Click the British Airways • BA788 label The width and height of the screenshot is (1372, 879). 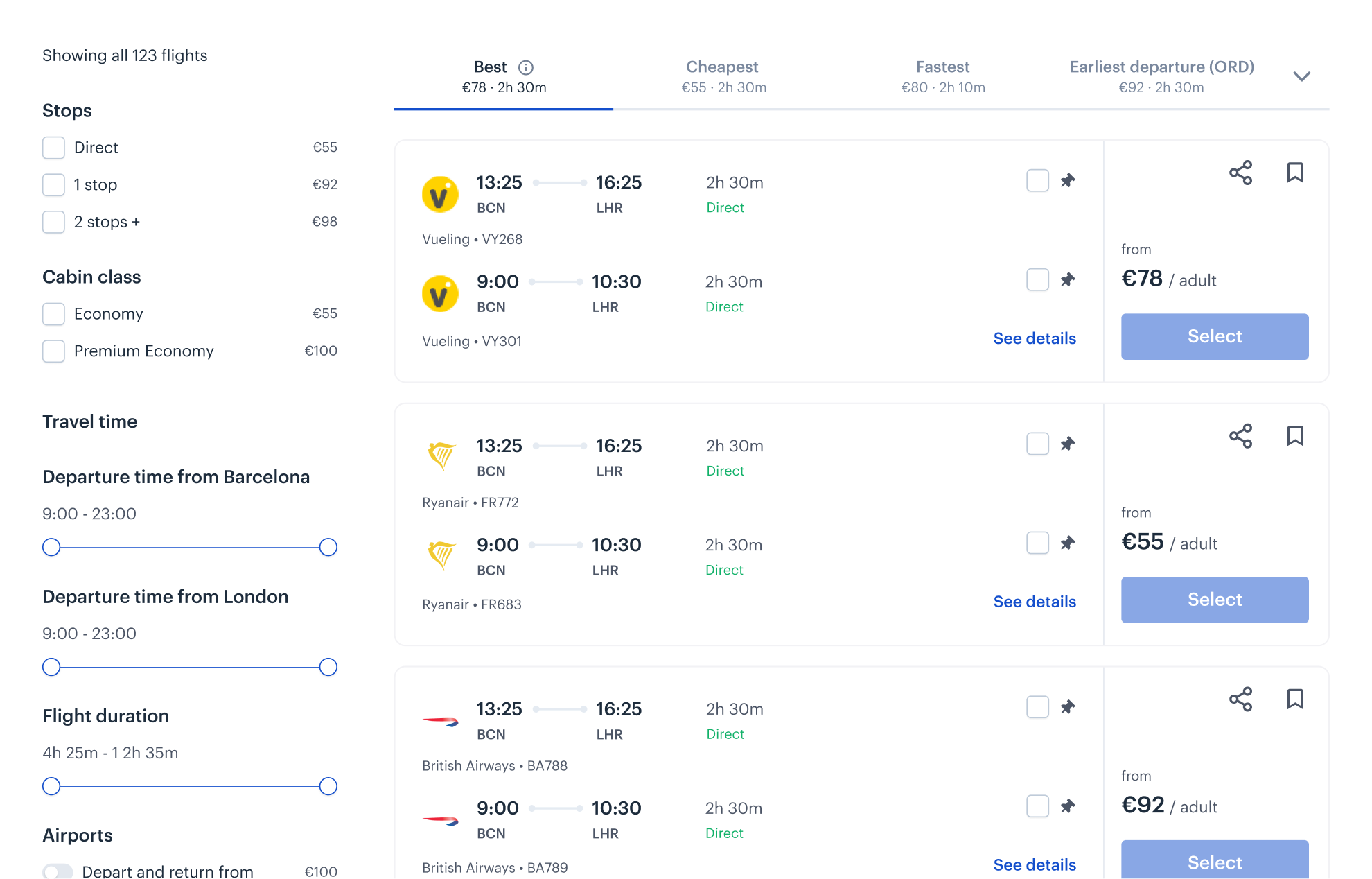tap(495, 766)
